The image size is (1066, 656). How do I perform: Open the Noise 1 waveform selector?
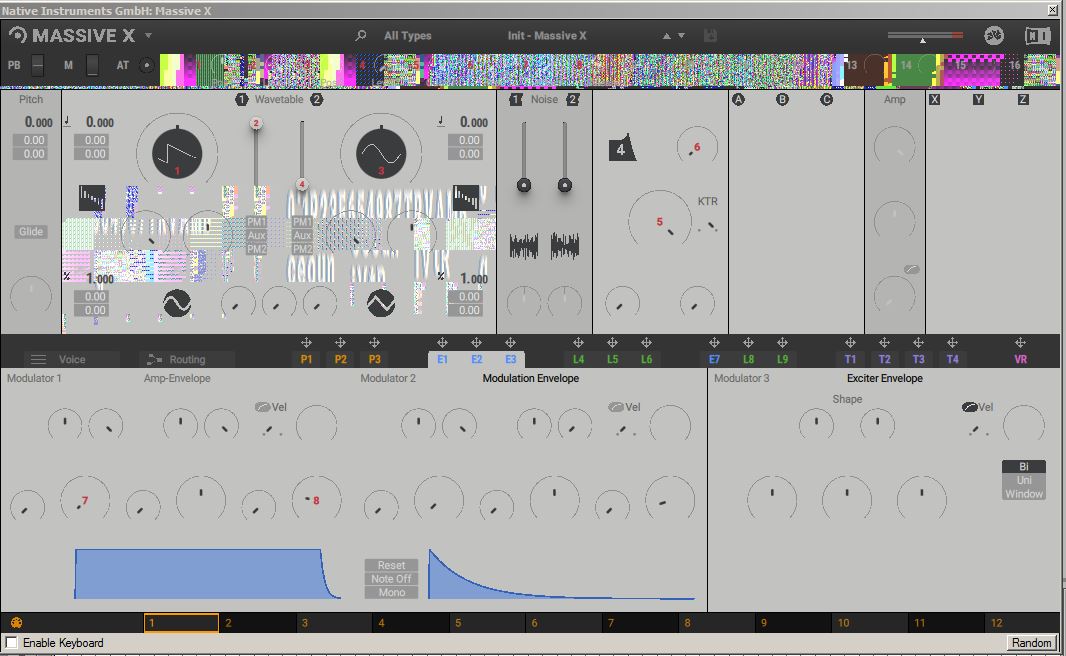click(x=523, y=246)
